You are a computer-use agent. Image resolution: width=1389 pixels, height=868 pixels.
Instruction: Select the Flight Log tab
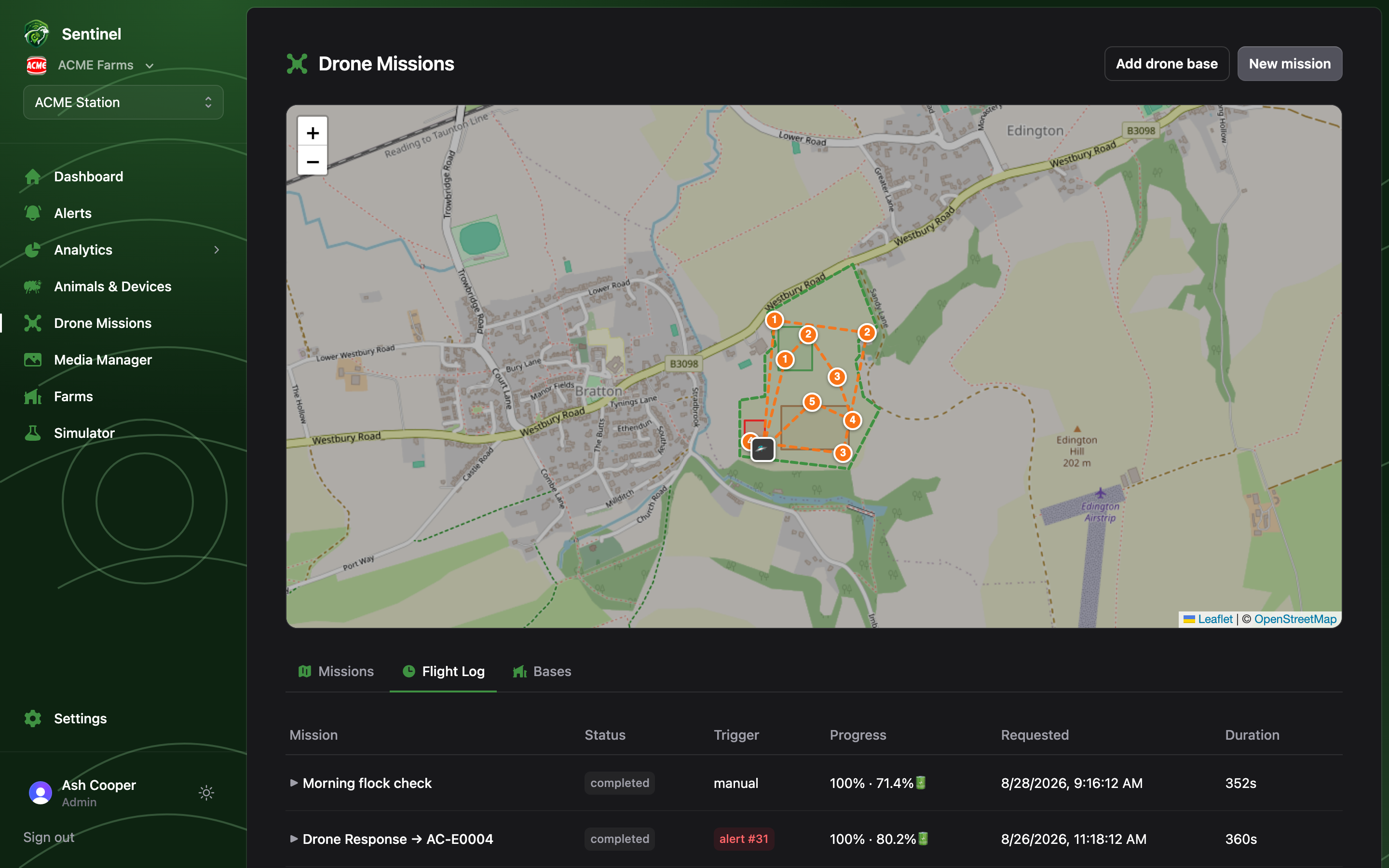(443, 671)
